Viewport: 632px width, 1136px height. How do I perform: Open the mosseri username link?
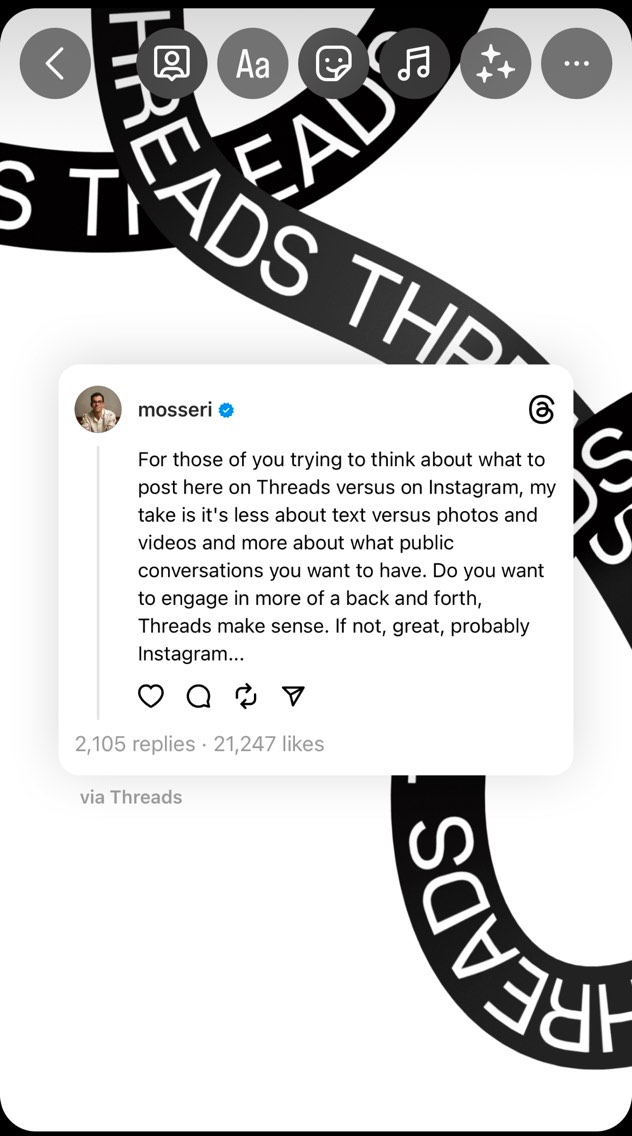point(175,410)
